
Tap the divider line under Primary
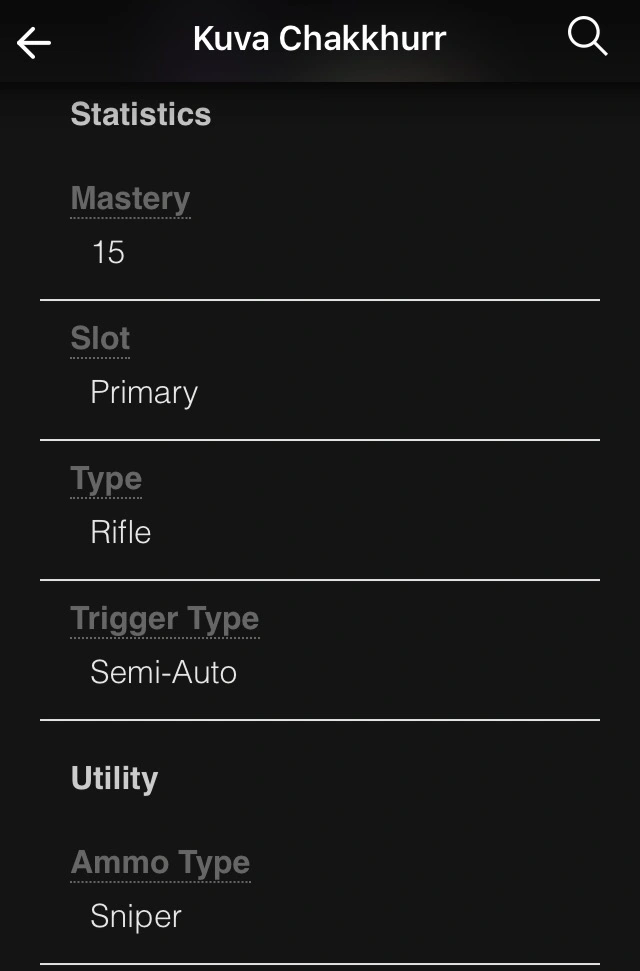pos(320,440)
